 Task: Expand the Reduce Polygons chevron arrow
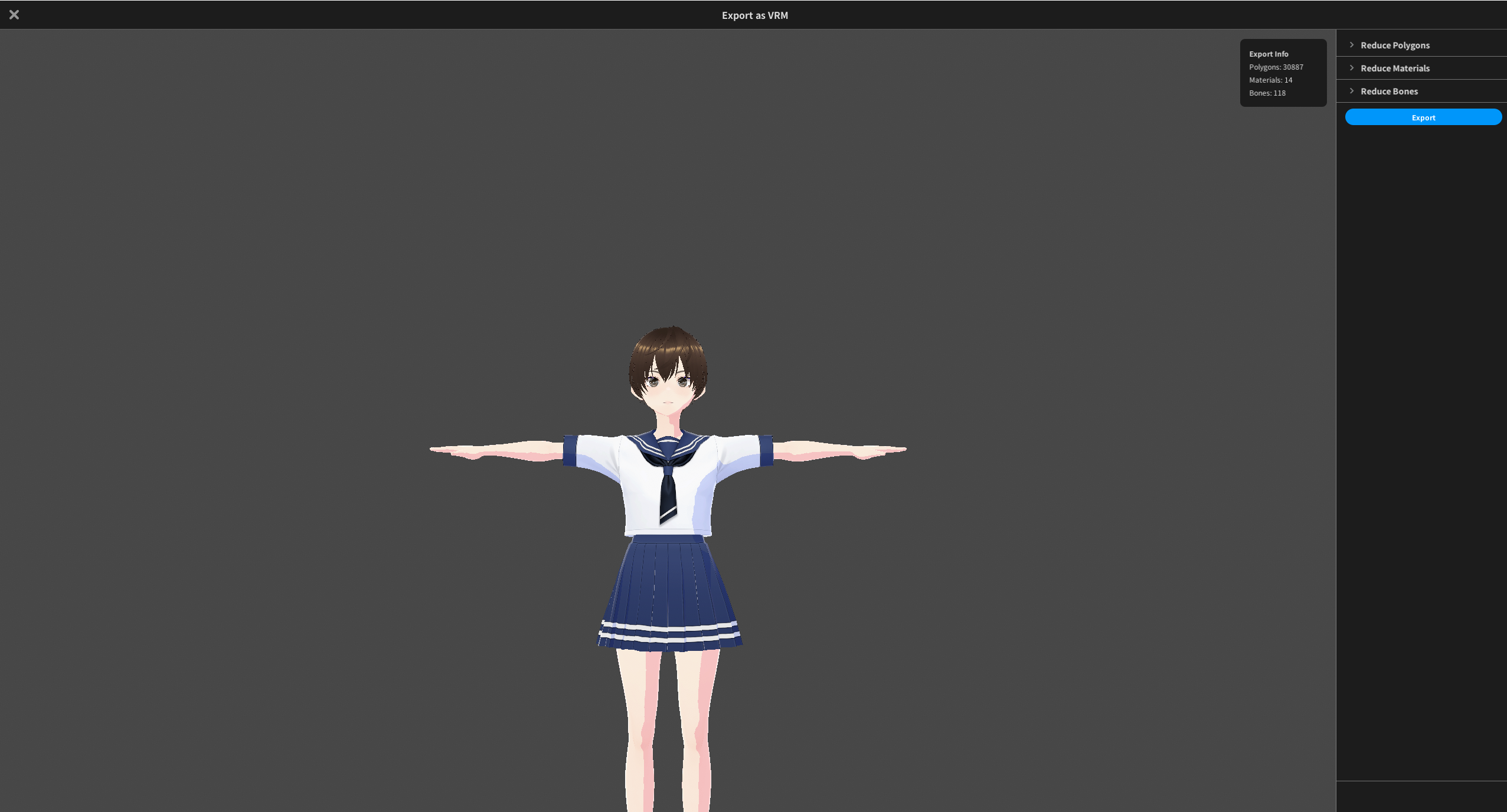(x=1352, y=45)
